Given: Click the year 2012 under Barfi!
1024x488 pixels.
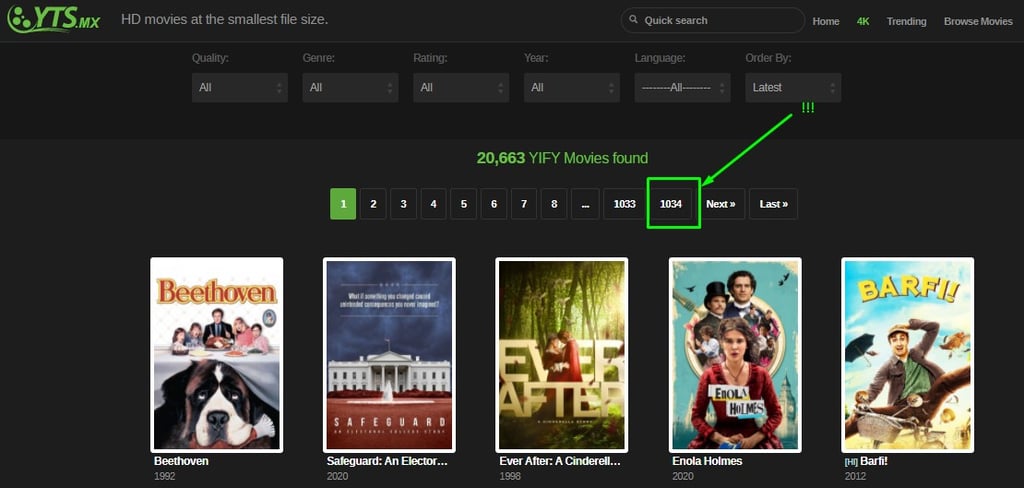Looking at the screenshot, I should click(856, 476).
